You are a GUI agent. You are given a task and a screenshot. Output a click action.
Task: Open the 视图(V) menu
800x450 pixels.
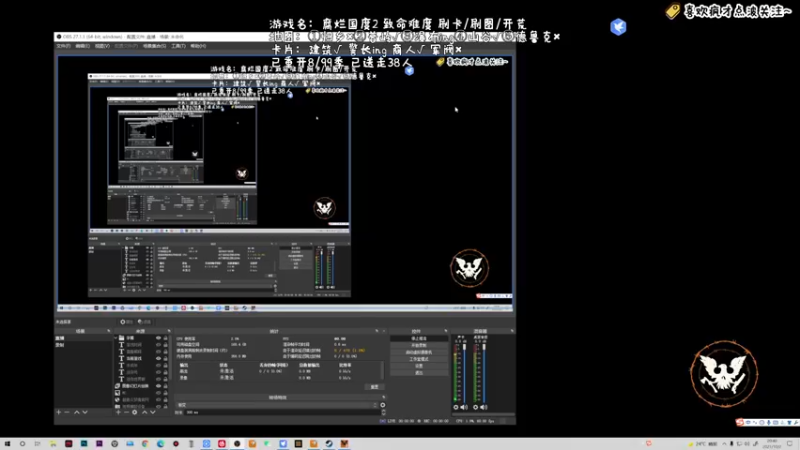click(102, 46)
